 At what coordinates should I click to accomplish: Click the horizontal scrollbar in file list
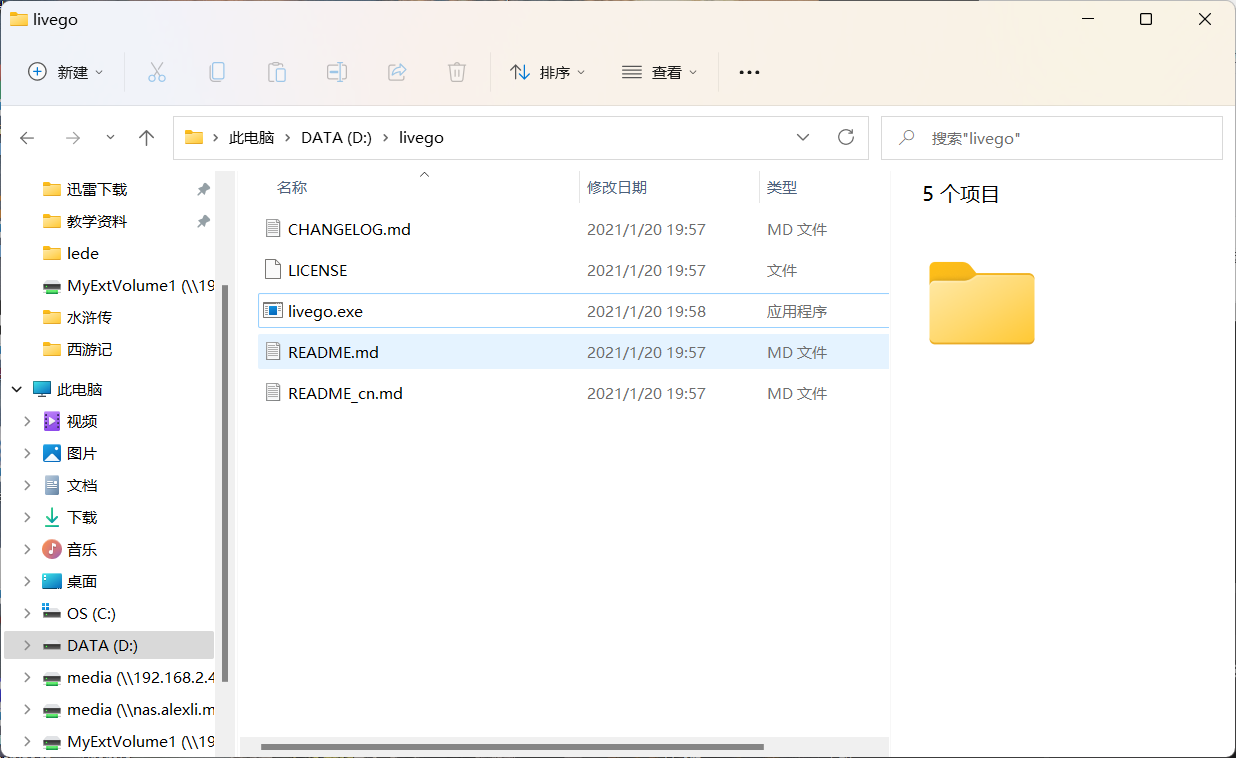pyautogui.click(x=512, y=746)
